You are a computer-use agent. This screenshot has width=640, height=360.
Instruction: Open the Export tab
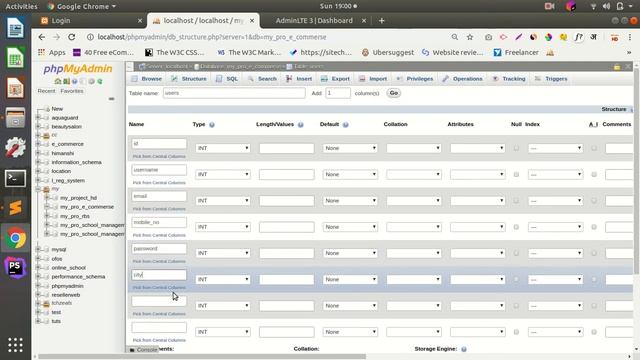pos(336,79)
